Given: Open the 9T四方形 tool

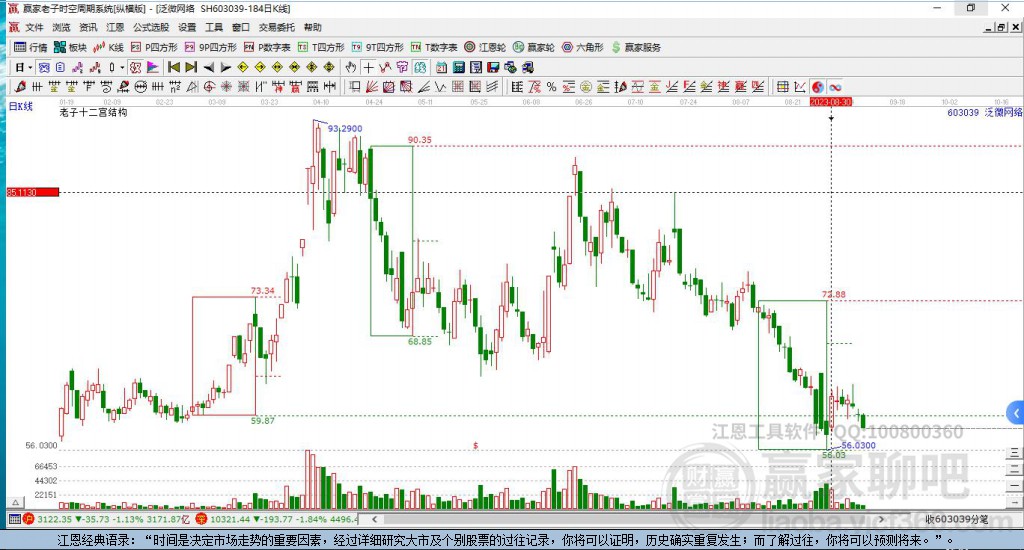Looking at the screenshot, I should 377,47.
